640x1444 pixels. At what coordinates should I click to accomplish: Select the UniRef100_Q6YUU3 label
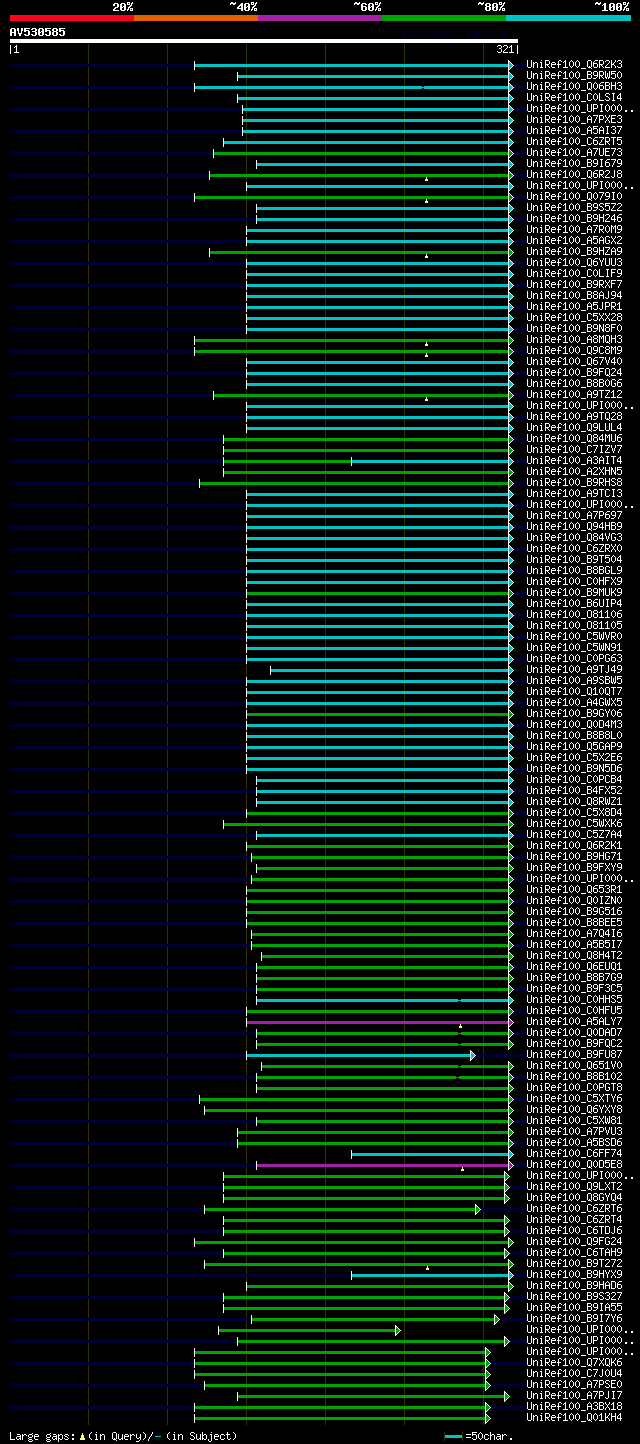tap(574, 263)
